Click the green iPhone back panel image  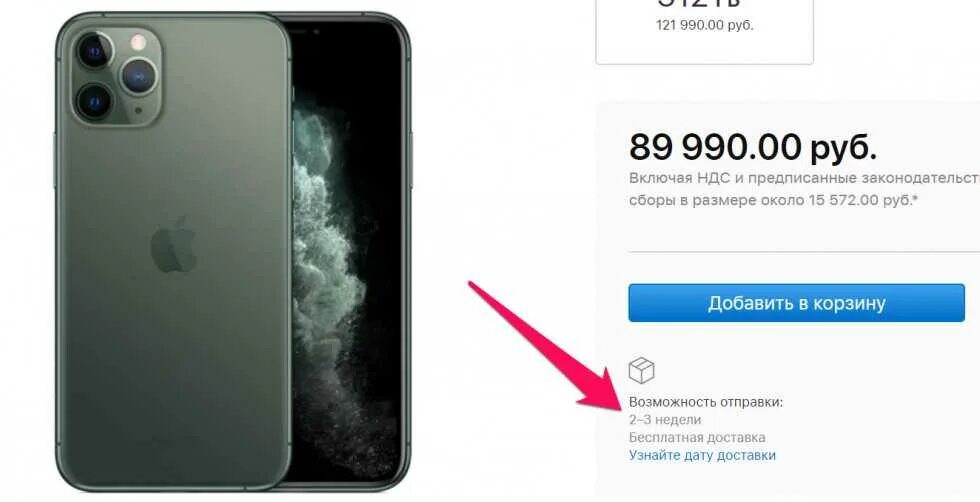tap(174, 250)
